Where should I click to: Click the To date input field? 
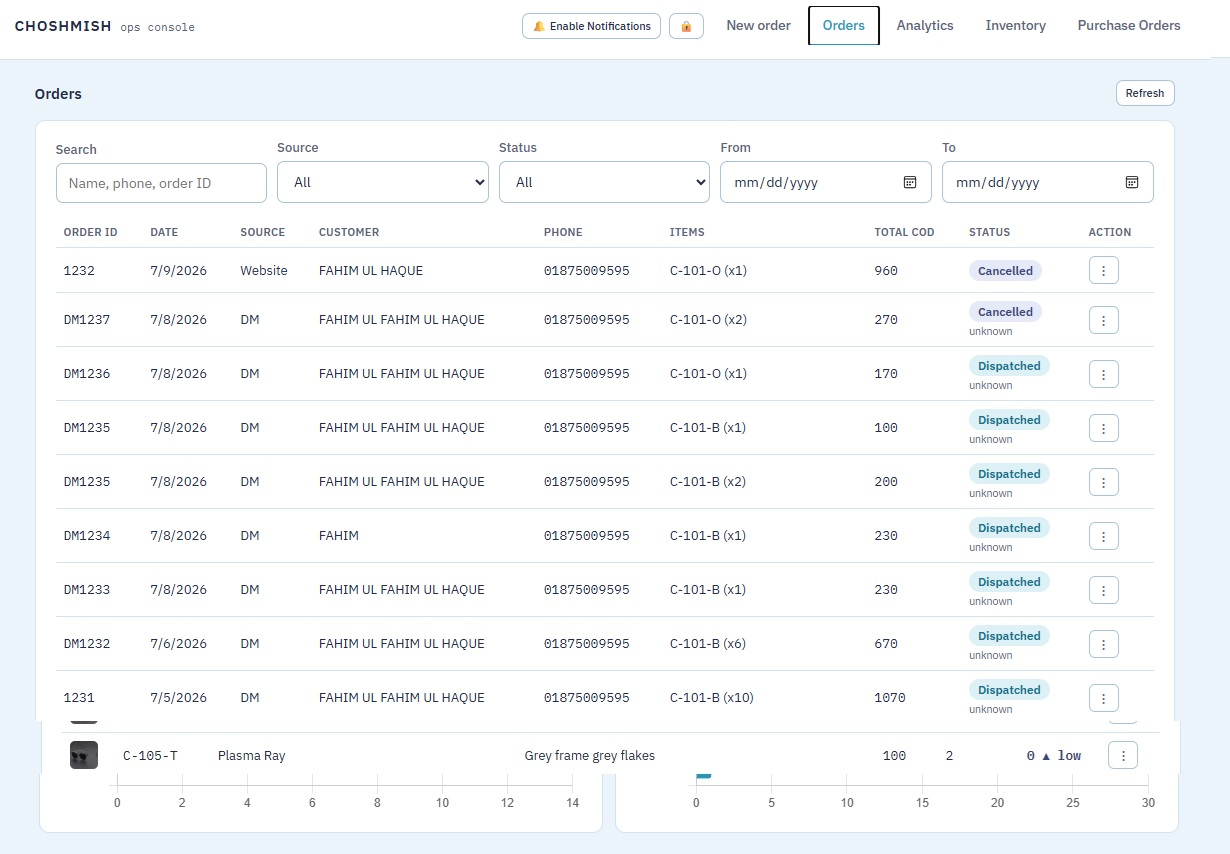coord(1048,182)
